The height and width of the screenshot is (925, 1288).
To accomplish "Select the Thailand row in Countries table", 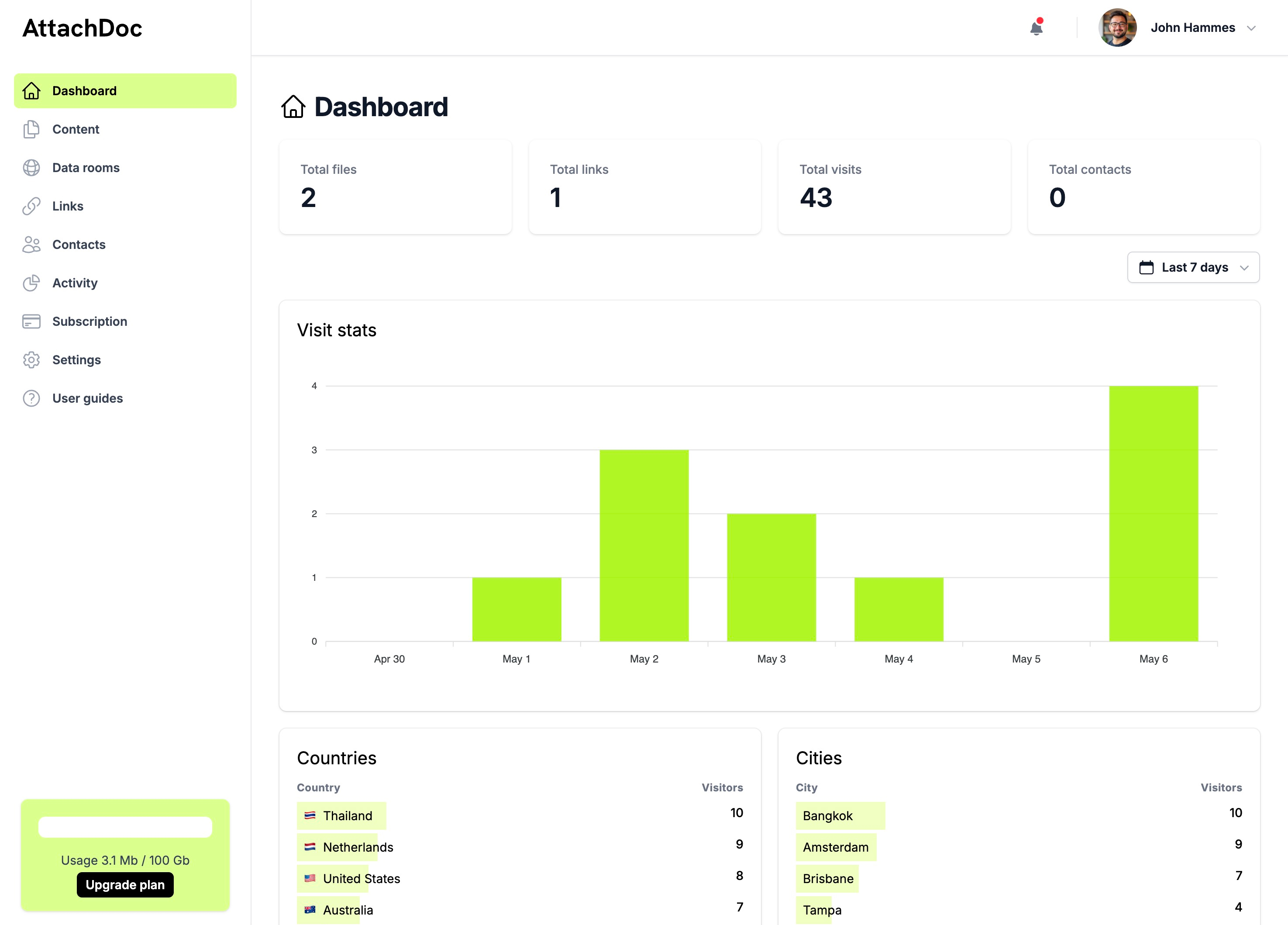I will [x=348, y=816].
